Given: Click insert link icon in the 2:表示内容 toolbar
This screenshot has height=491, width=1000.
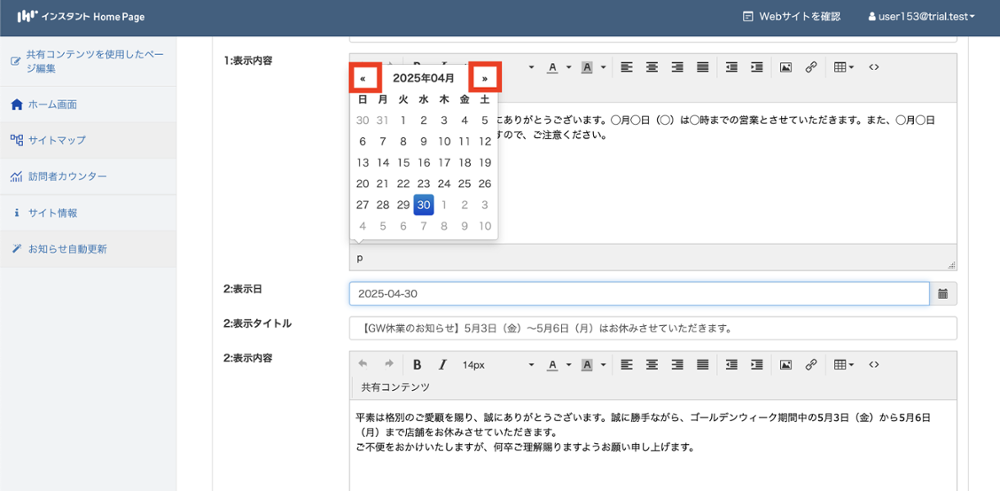Looking at the screenshot, I should click(x=811, y=365).
